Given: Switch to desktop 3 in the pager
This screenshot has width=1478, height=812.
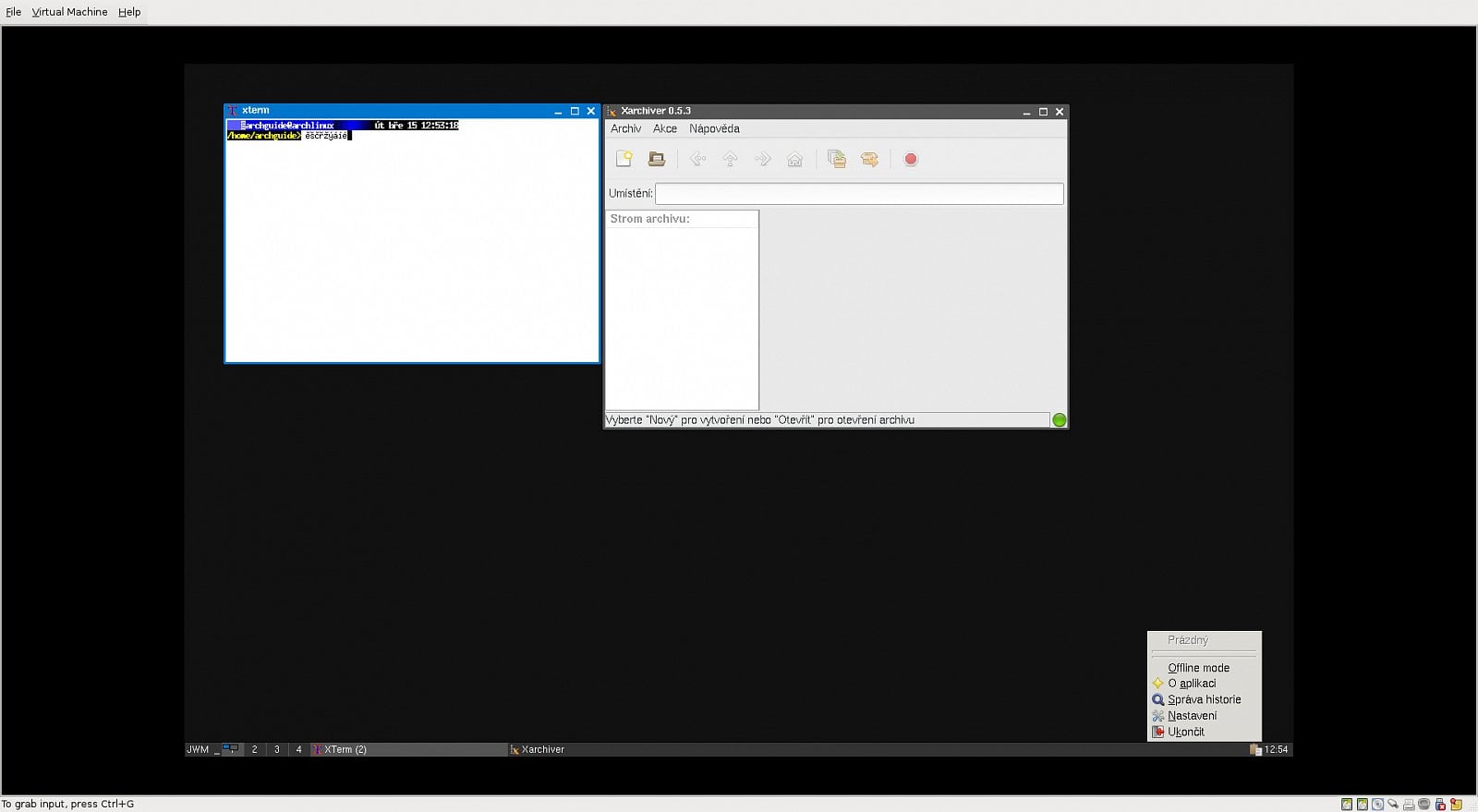Looking at the screenshot, I should pyautogui.click(x=276, y=749).
